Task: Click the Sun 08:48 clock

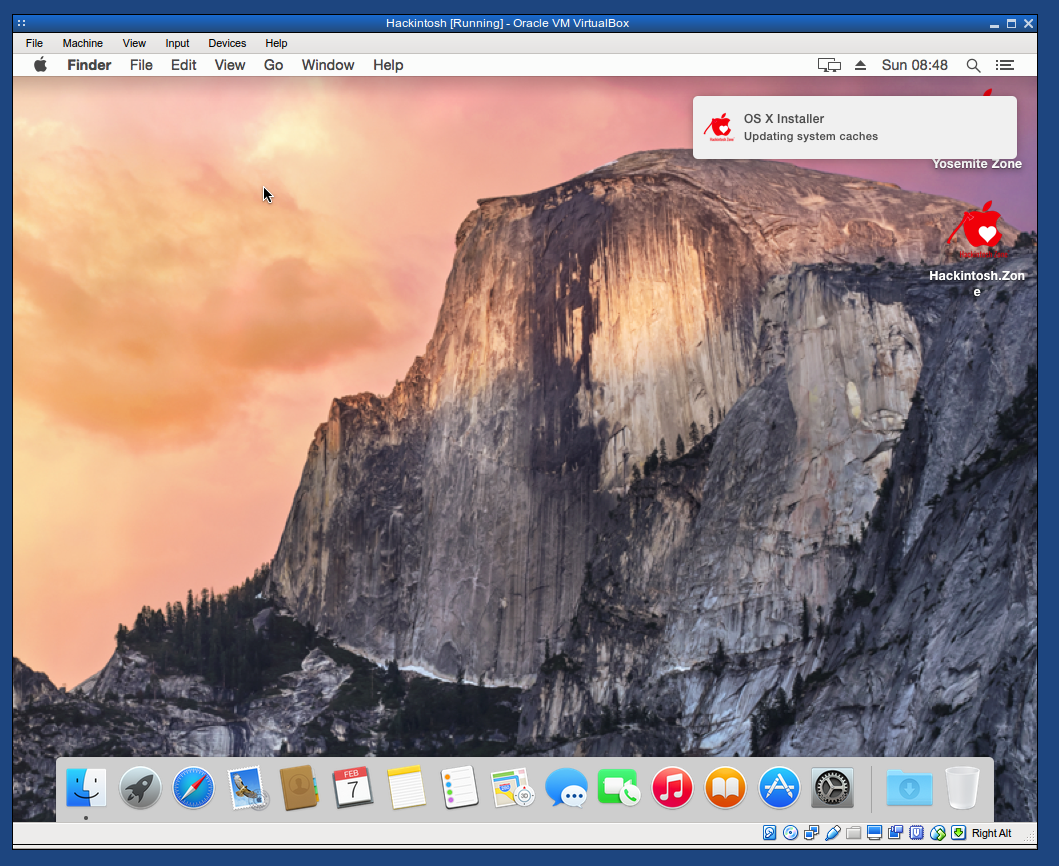Action: pos(914,65)
